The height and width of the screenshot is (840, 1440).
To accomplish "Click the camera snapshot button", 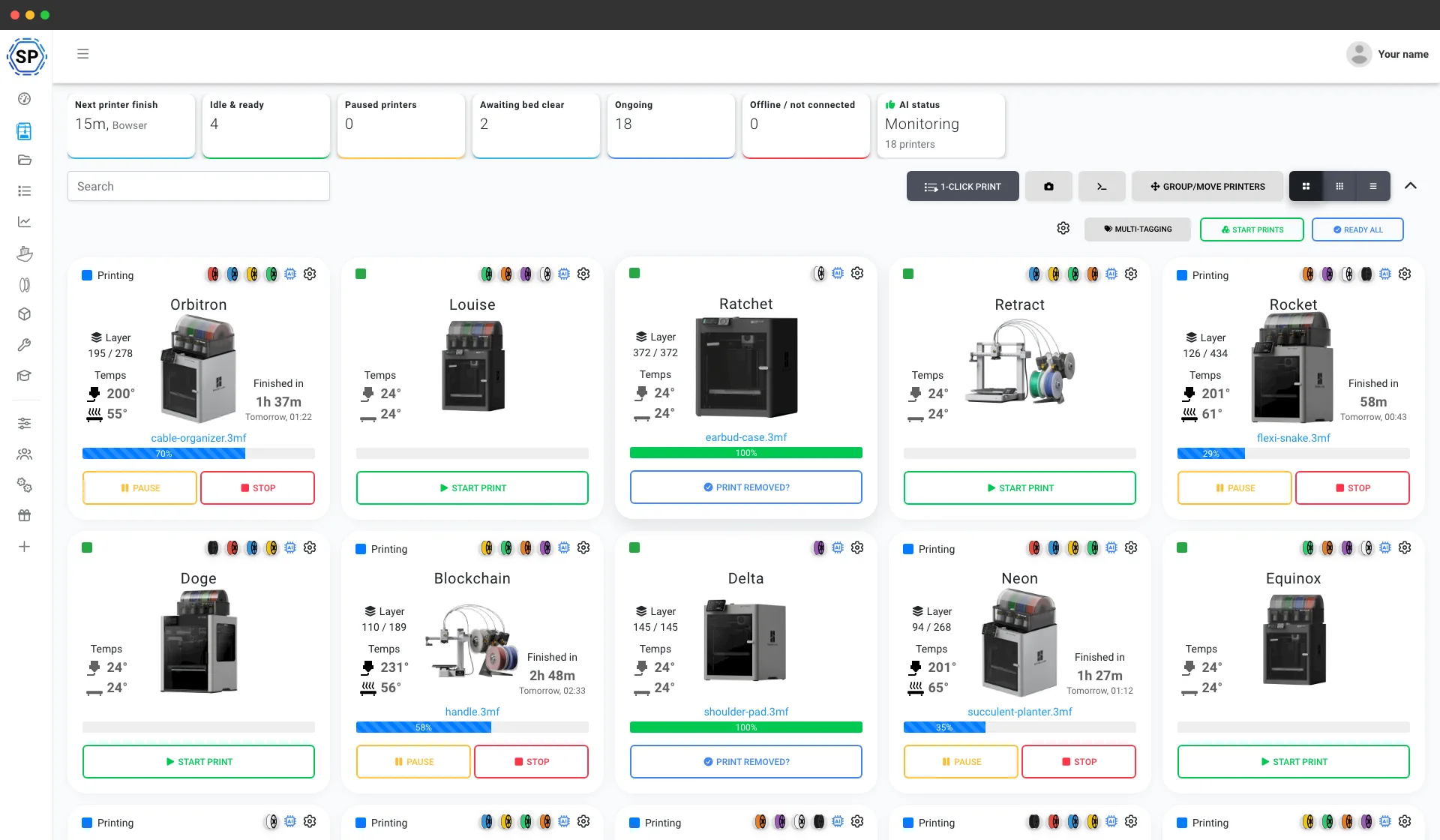I will click(1048, 186).
